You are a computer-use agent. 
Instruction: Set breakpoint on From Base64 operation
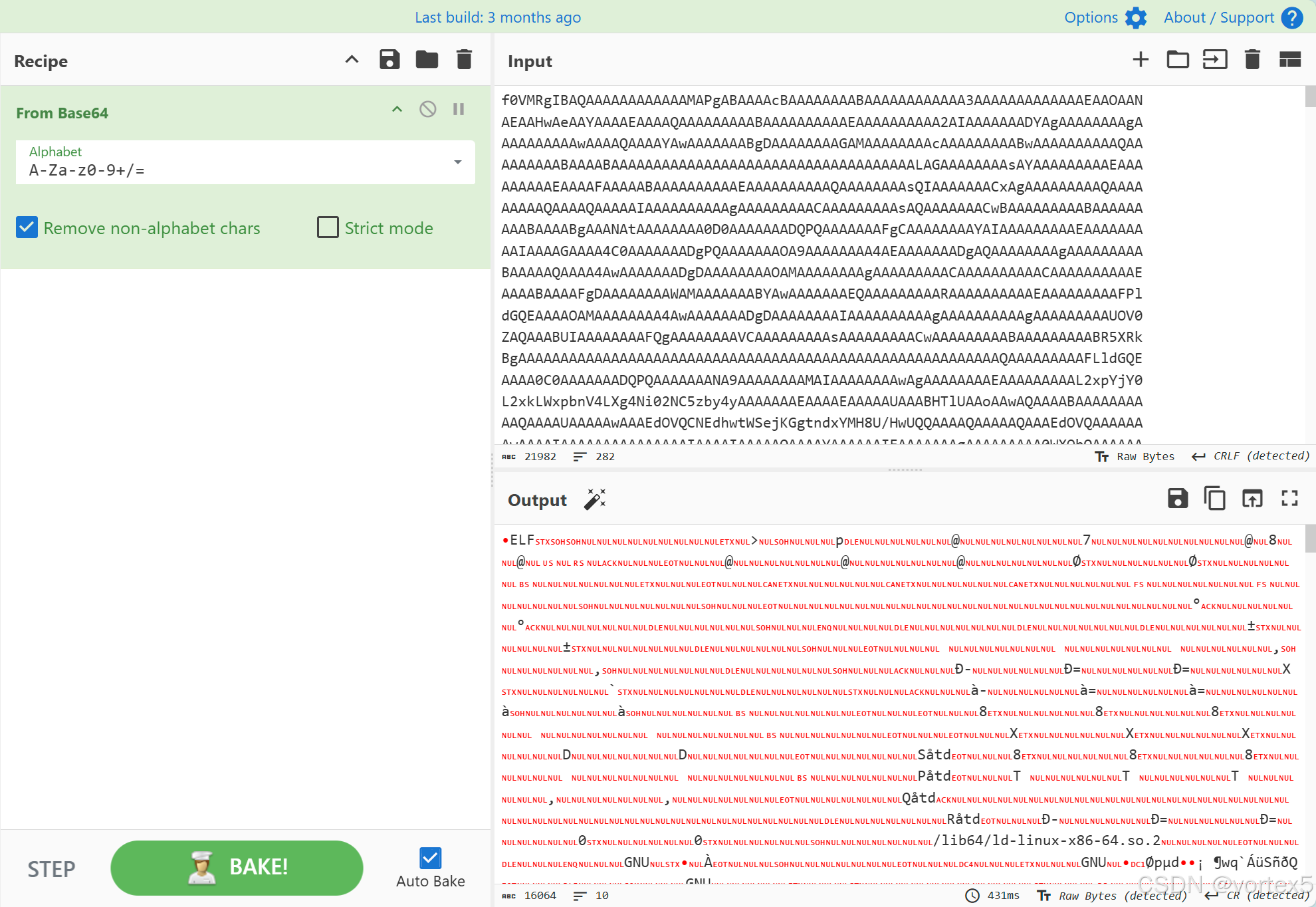[459, 109]
